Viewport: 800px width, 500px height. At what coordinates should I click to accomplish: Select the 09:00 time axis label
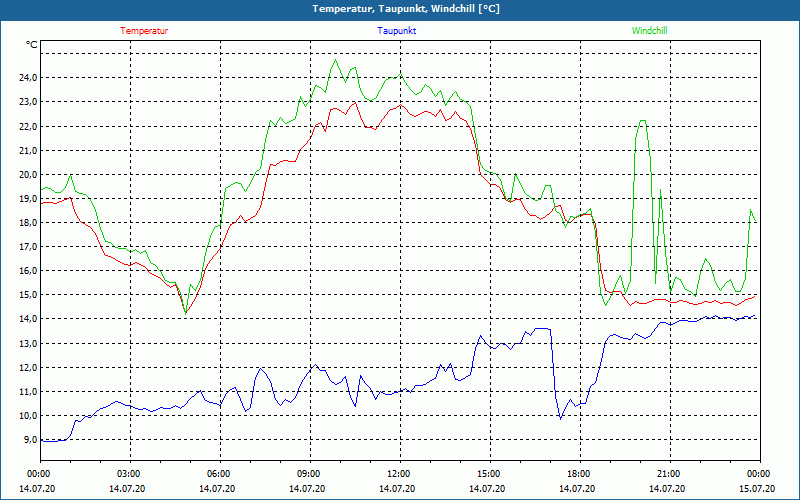click(x=309, y=474)
